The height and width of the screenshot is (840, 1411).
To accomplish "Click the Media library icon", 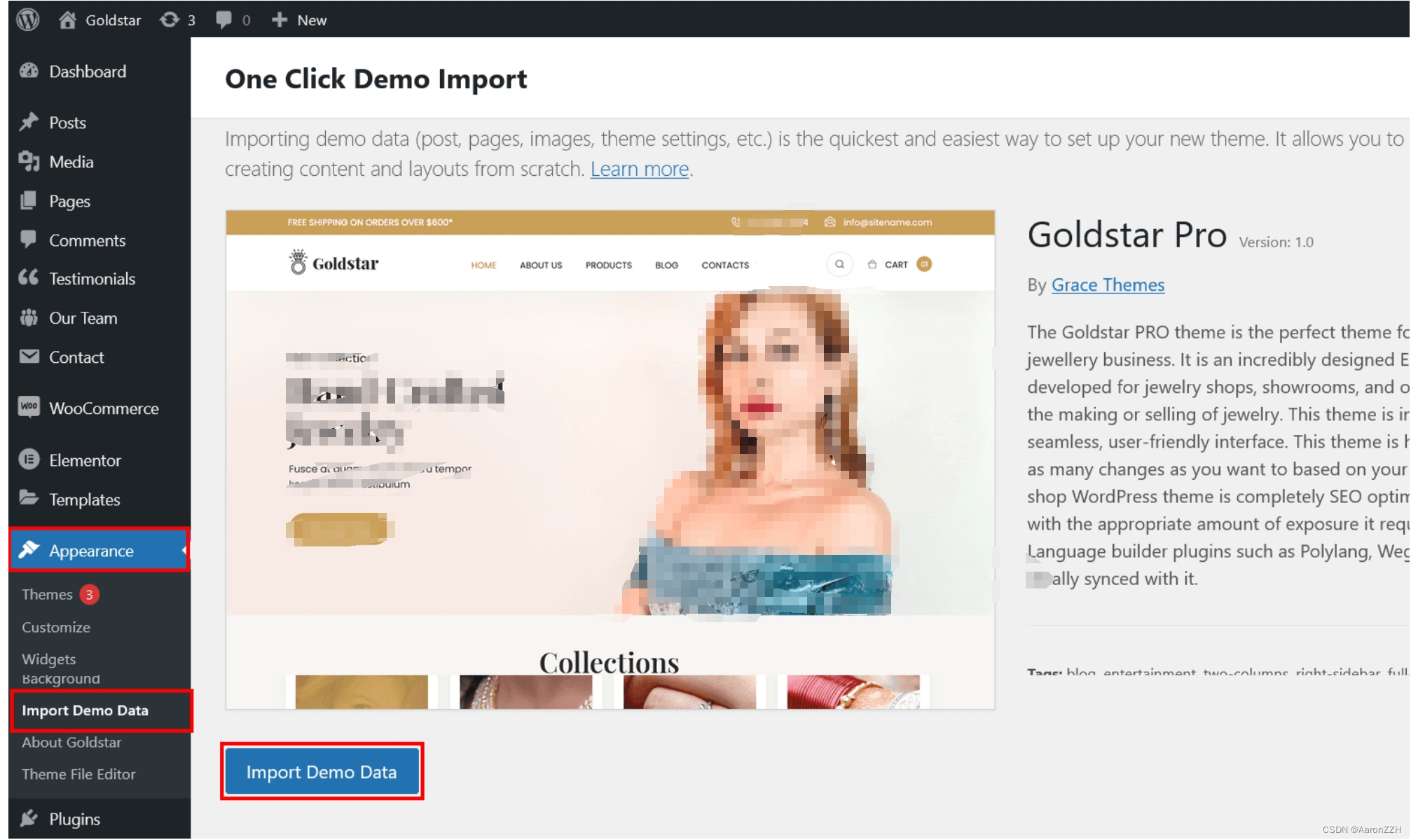I will pyautogui.click(x=29, y=162).
